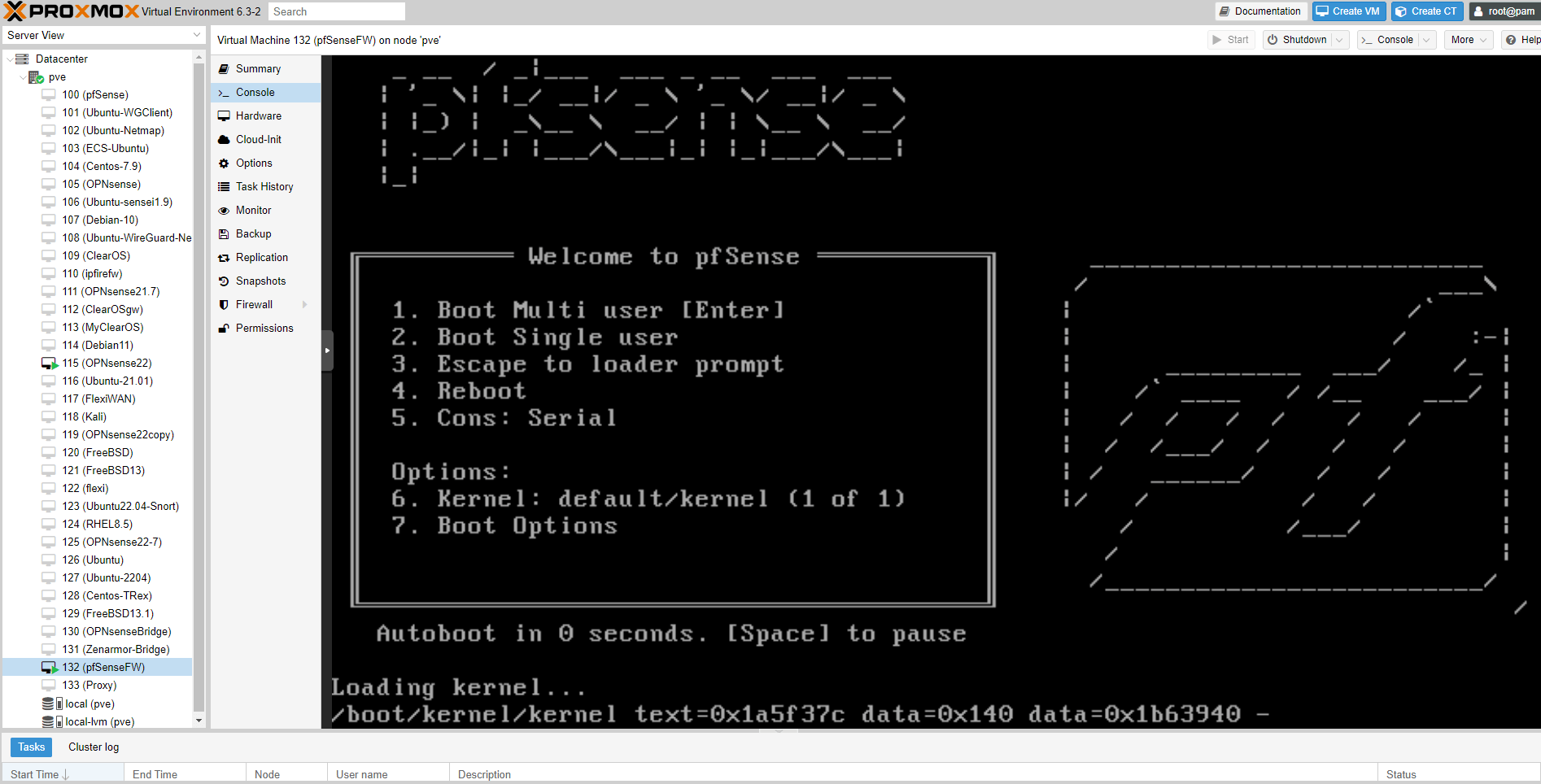Open the Cloud-Init cloud icon
1541x784 pixels.
[224, 140]
